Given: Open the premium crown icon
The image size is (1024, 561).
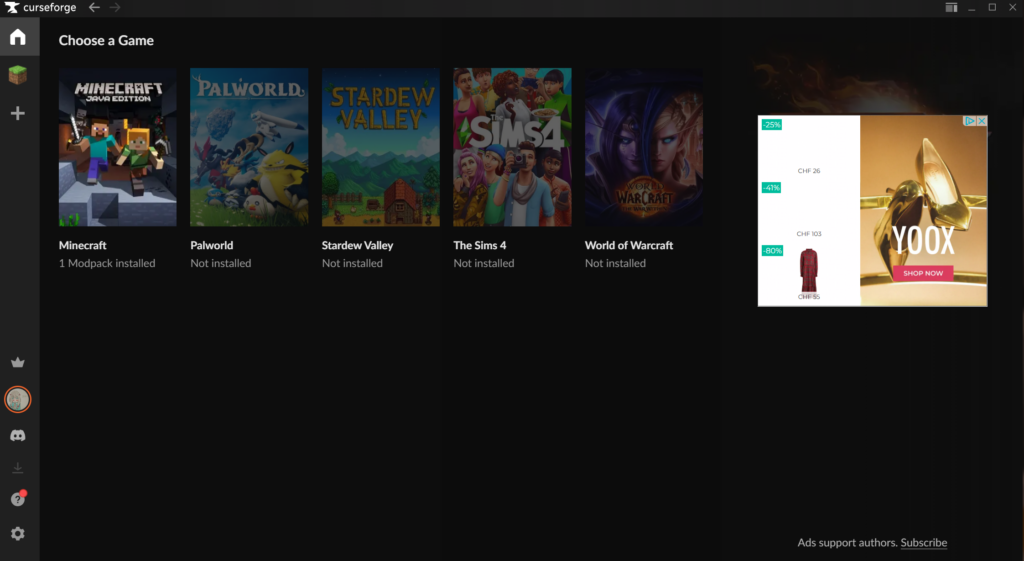Looking at the screenshot, I should (17, 362).
